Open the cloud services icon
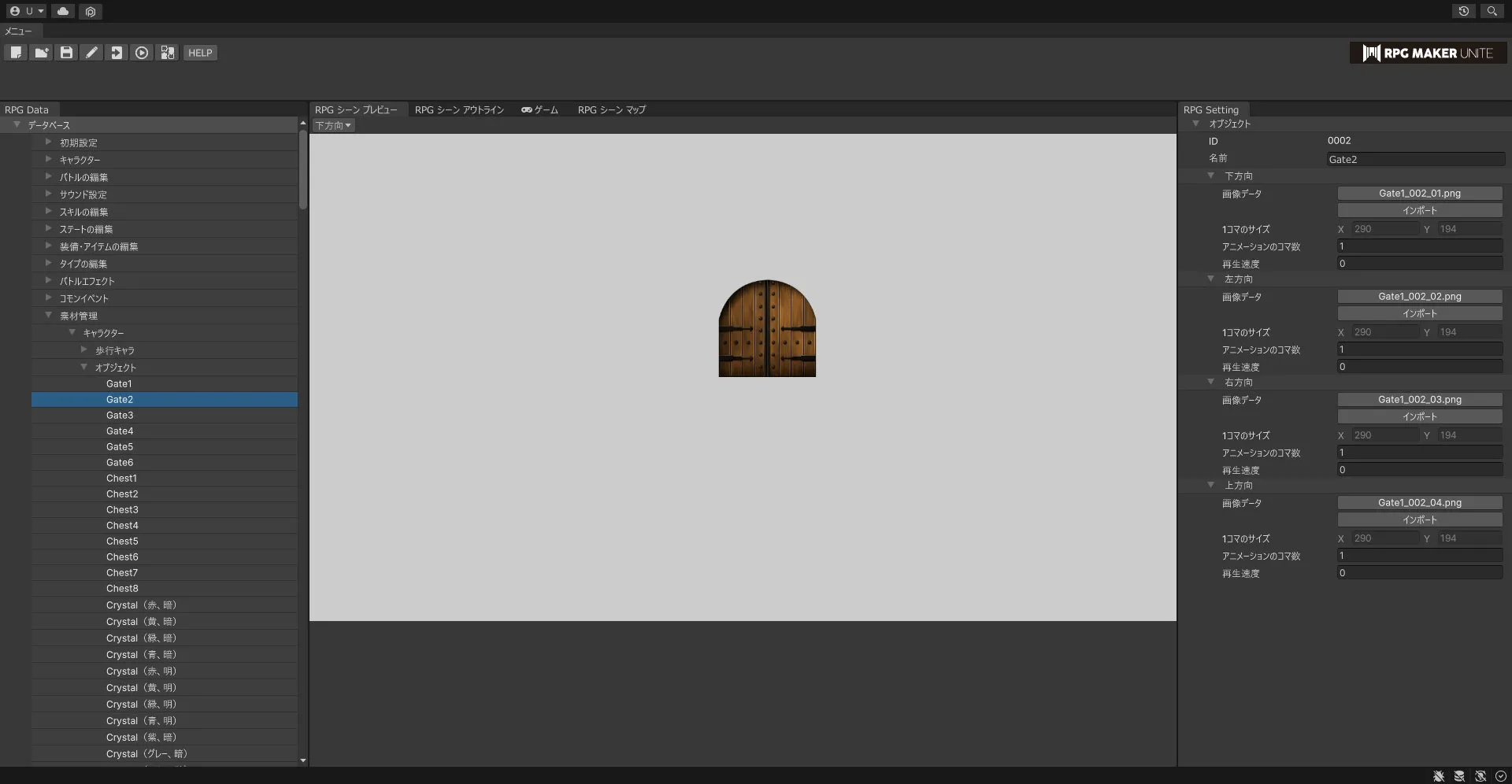1512x784 pixels. click(63, 11)
